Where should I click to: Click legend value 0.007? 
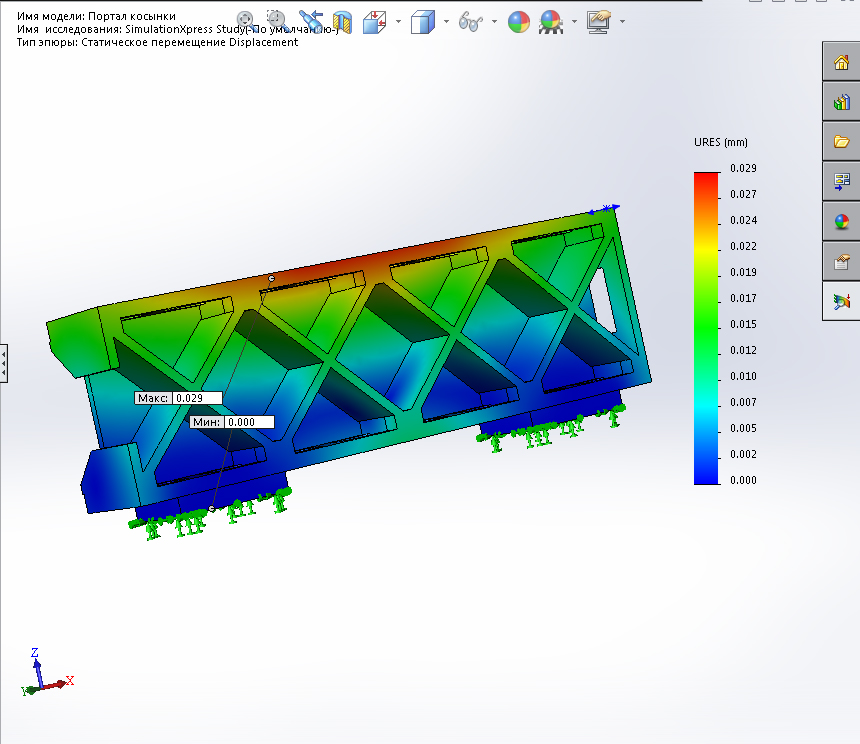point(743,402)
